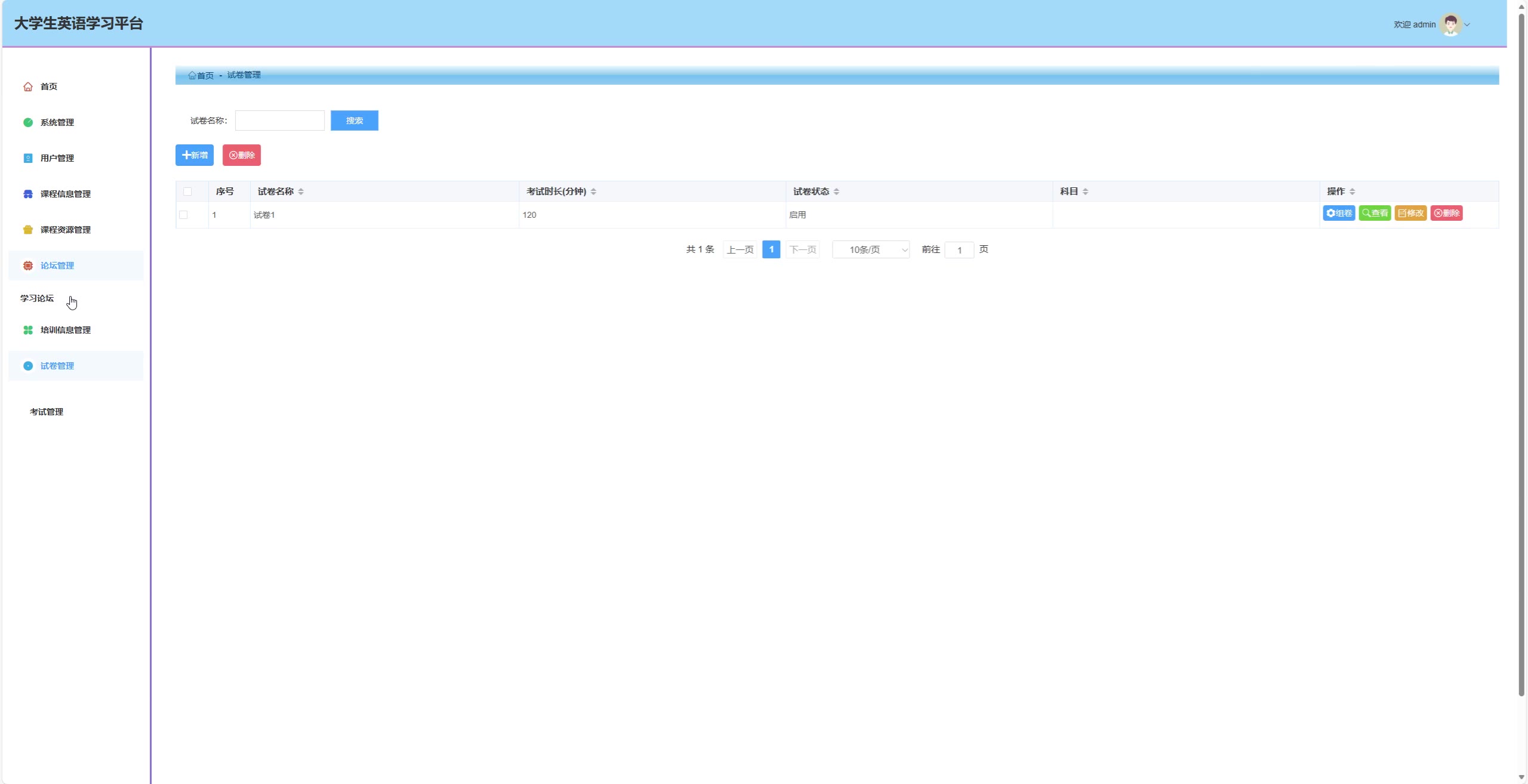Toggle the select-all checkbox in table header

click(x=187, y=192)
